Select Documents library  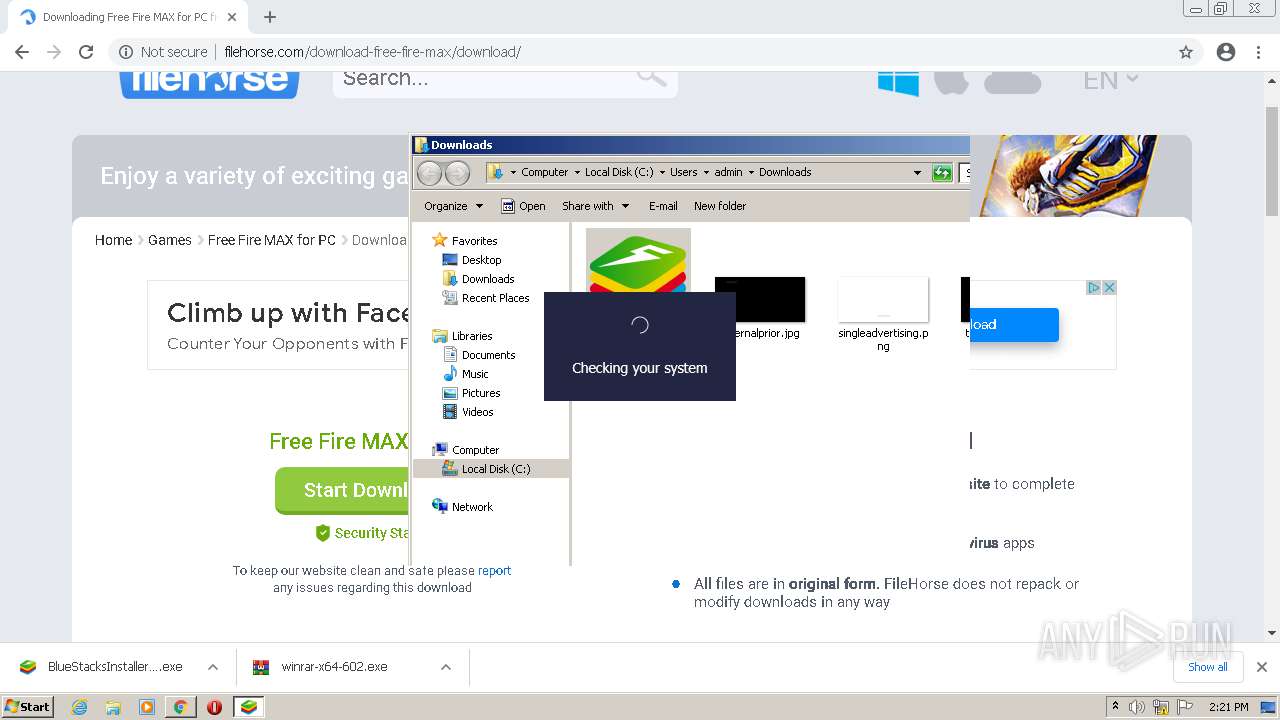pyautogui.click(x=479, y=355)
